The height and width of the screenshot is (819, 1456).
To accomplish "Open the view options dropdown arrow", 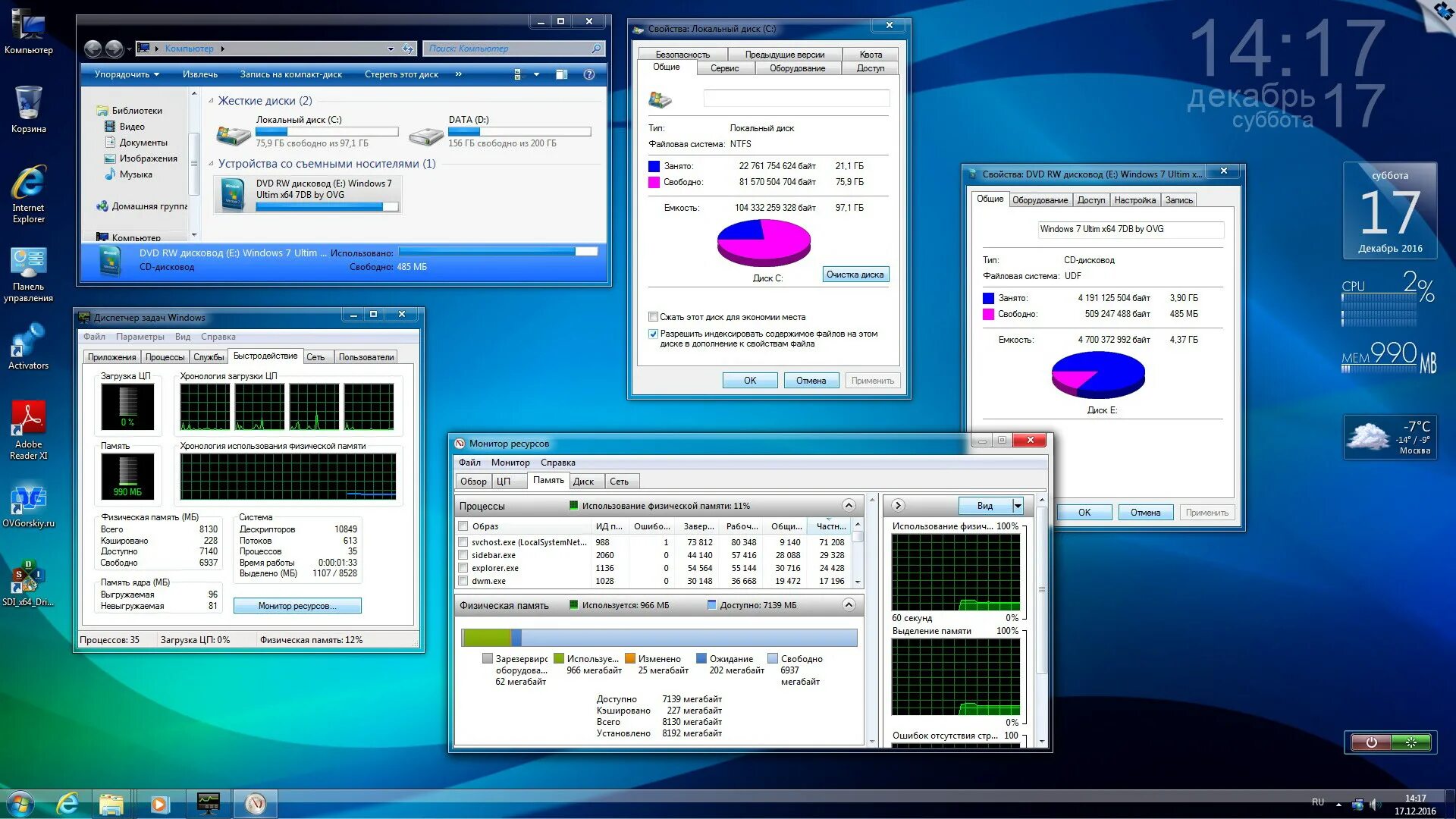I will tap(536, 74).
